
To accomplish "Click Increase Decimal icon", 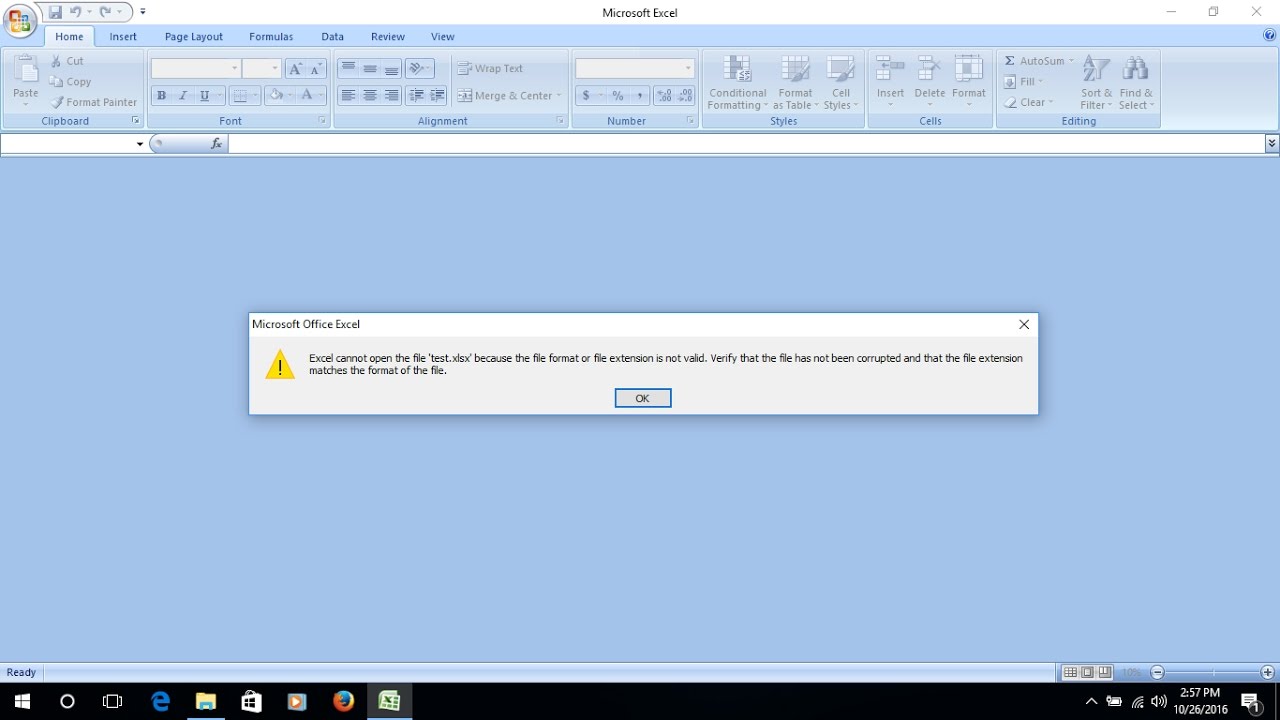I will [x=664, y=96].
